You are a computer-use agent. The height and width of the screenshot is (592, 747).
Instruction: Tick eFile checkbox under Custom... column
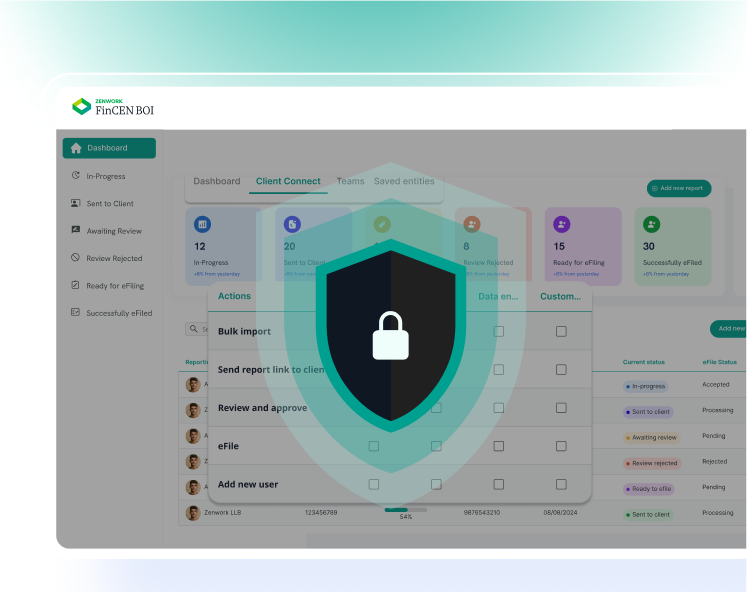561,446
